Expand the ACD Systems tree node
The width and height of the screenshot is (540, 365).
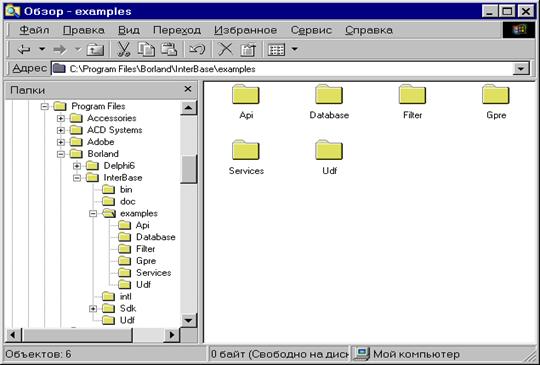pyautogui.click(x=61, y=131)
